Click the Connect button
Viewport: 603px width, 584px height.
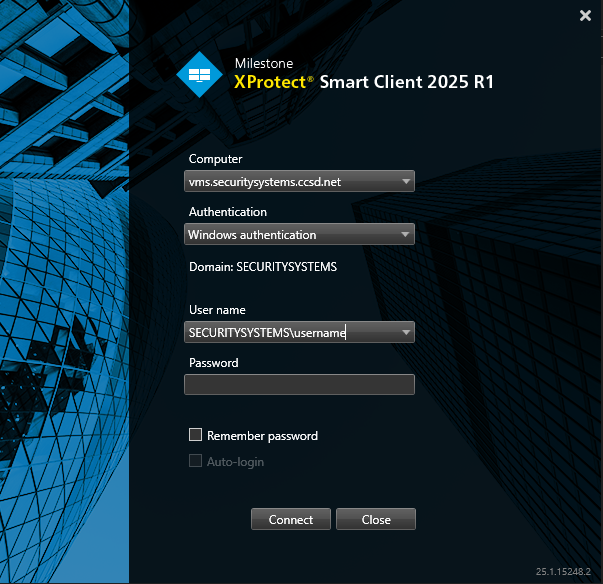291,519
